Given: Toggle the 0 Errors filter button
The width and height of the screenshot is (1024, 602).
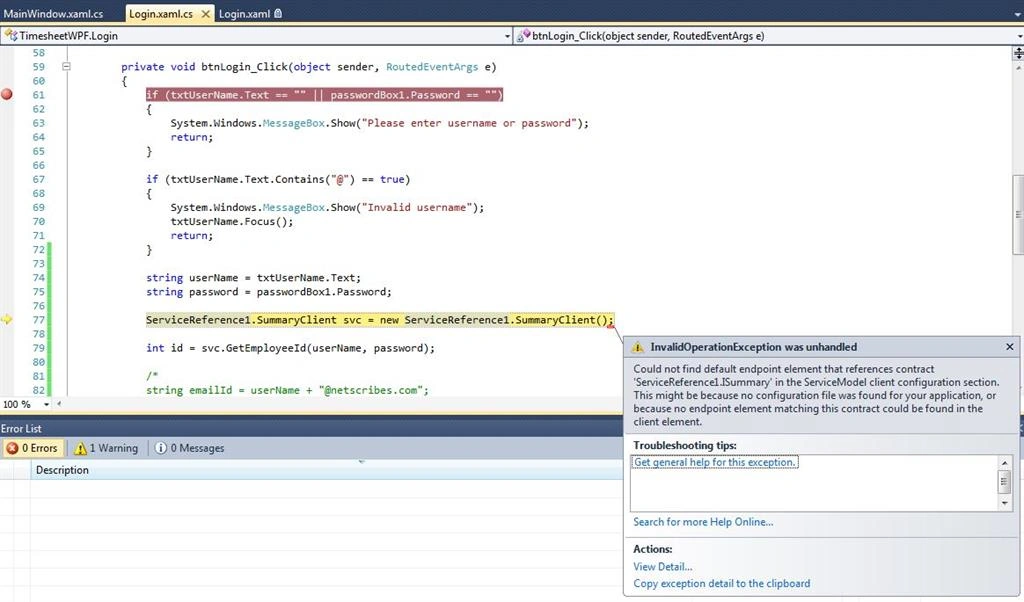Looking at the screenshot, I should [x=32, y=448].
